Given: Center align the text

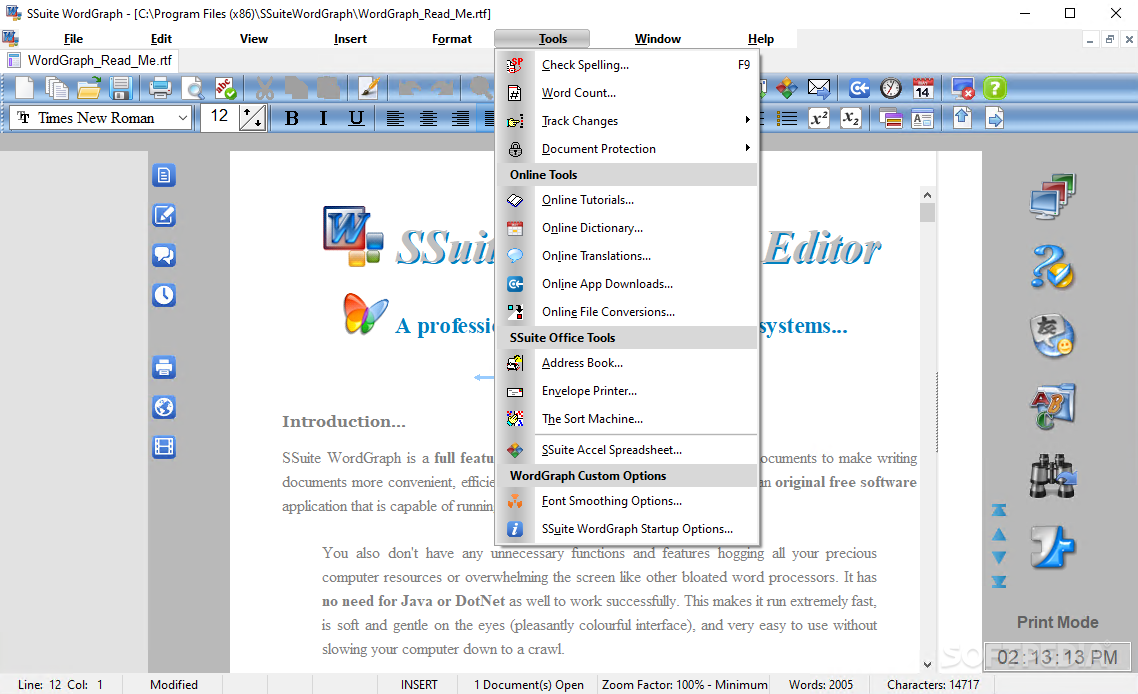Looking at the screenshot, I should coord(427,118).
